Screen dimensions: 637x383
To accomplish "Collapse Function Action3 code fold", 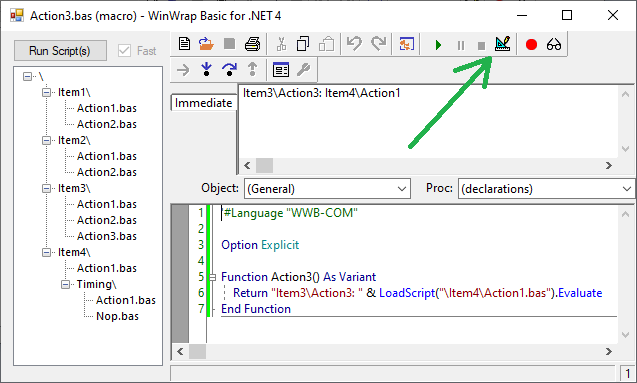I will [x=212, y=277].
